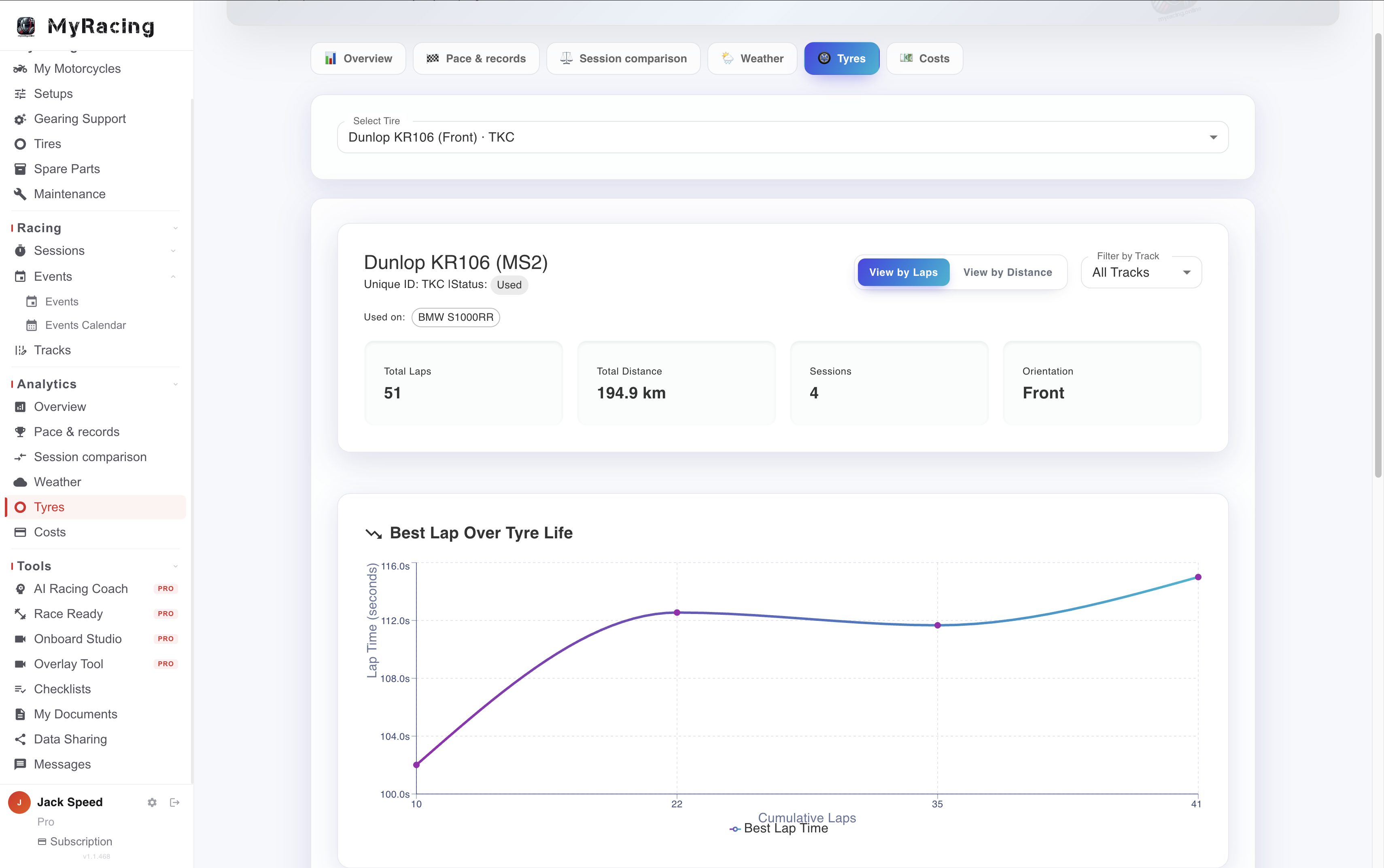
Task: Click chart data point at 10 cumulative laps
Action: 416,765
